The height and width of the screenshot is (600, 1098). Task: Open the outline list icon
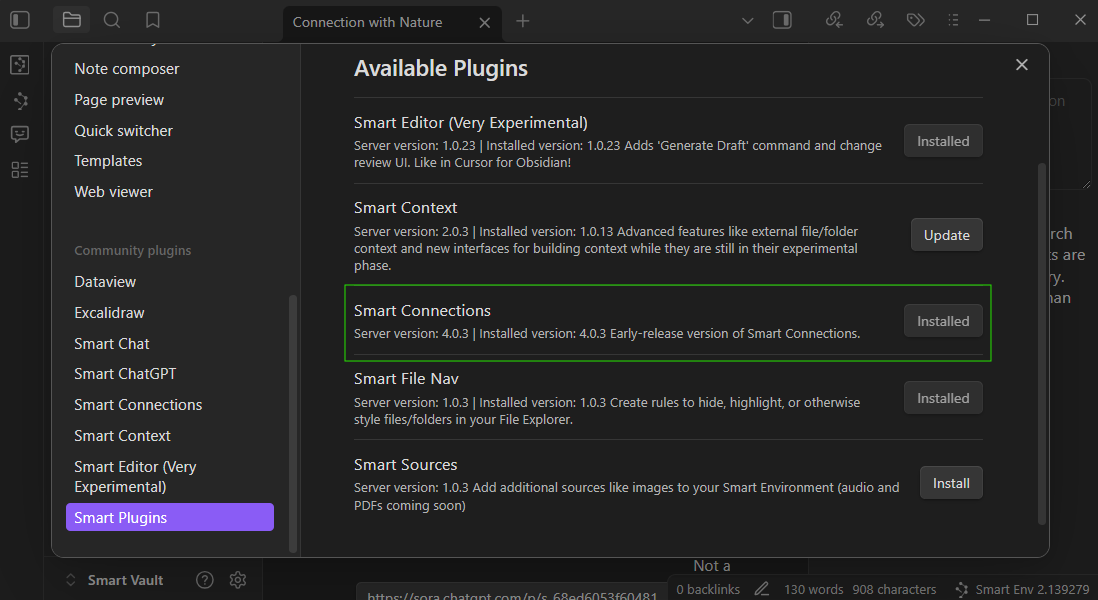(x=953, y=20)
